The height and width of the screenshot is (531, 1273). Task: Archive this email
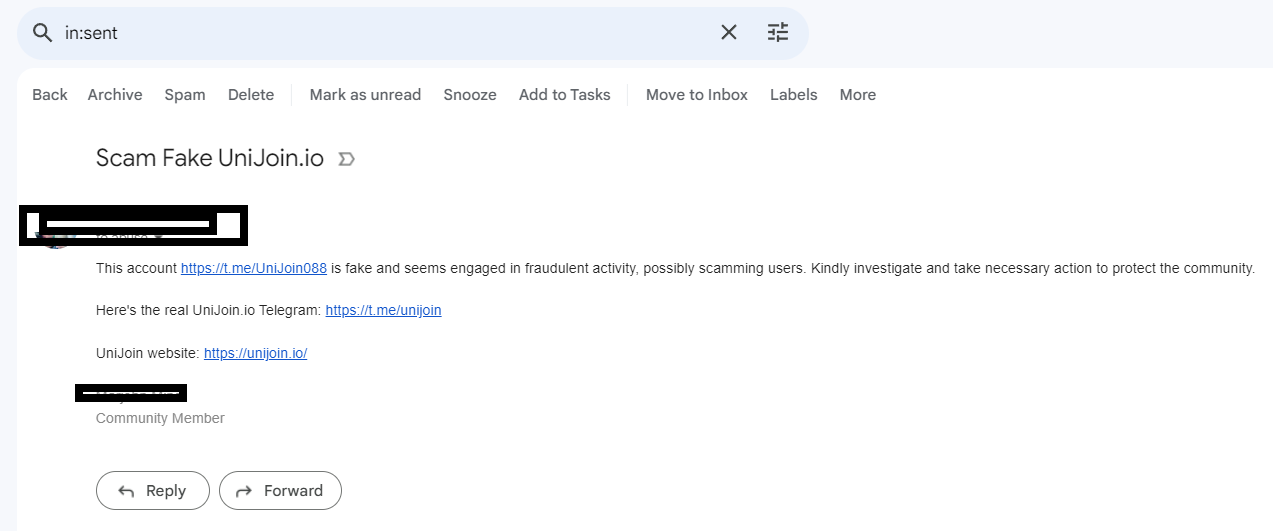pyautogui.click(x=115, y=95)
